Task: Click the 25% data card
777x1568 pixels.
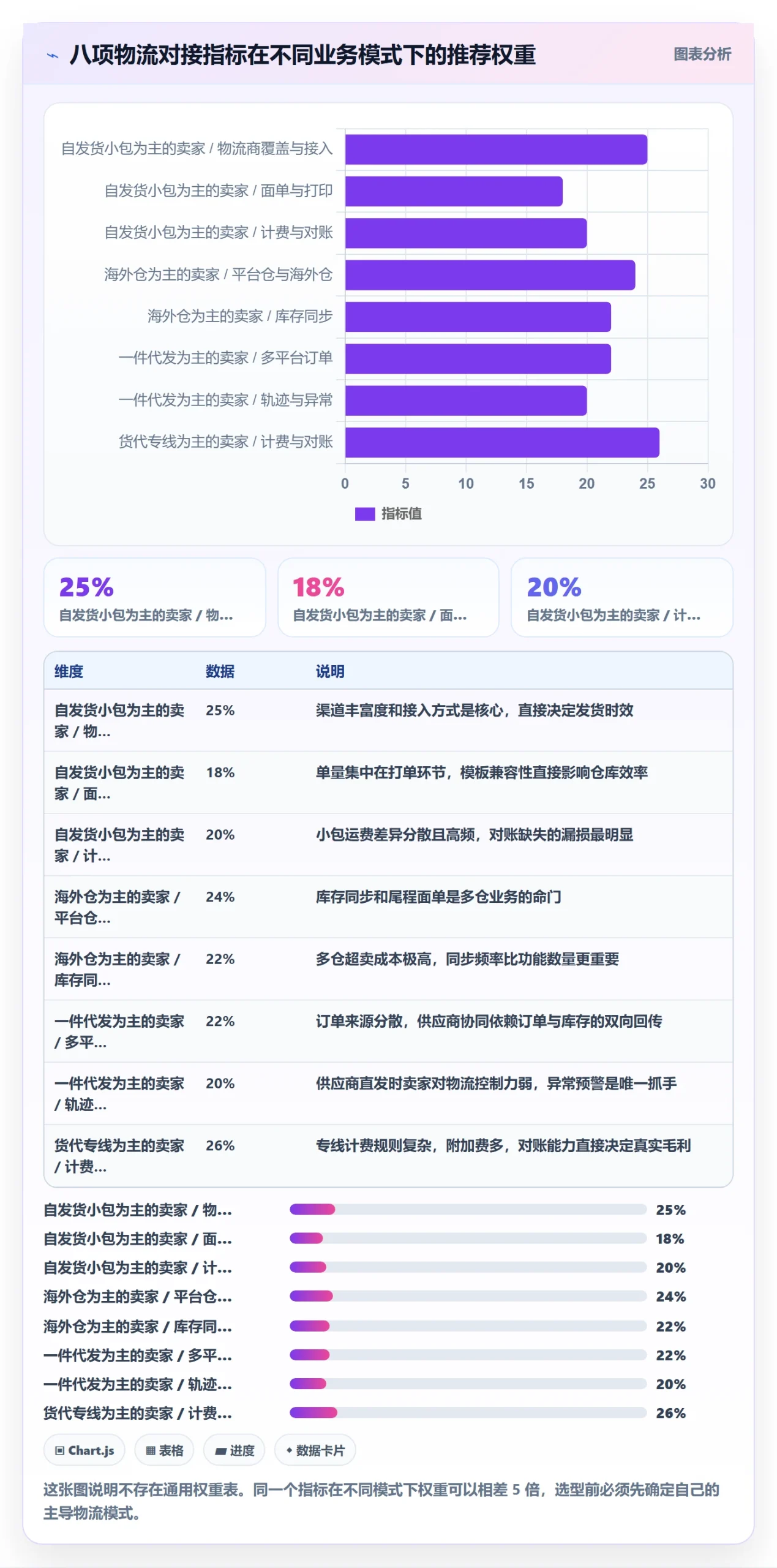Action: [154, 597]
